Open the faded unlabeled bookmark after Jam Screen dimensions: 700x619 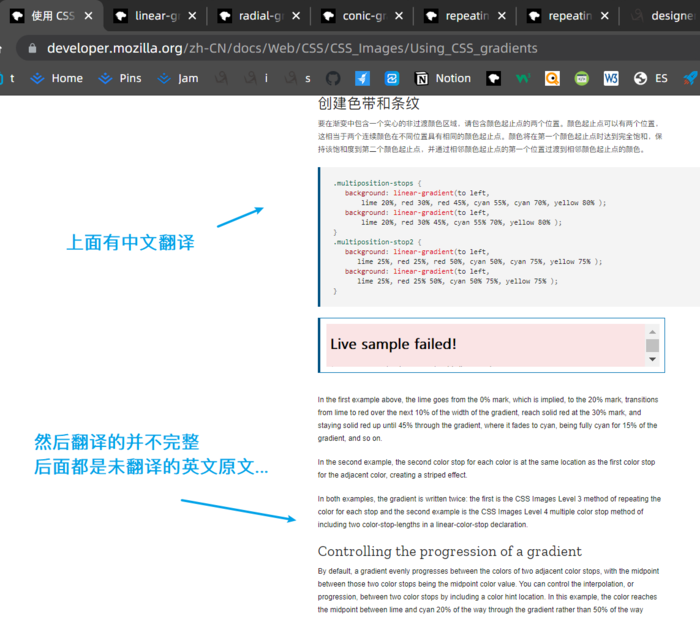(x=221, y=79)
